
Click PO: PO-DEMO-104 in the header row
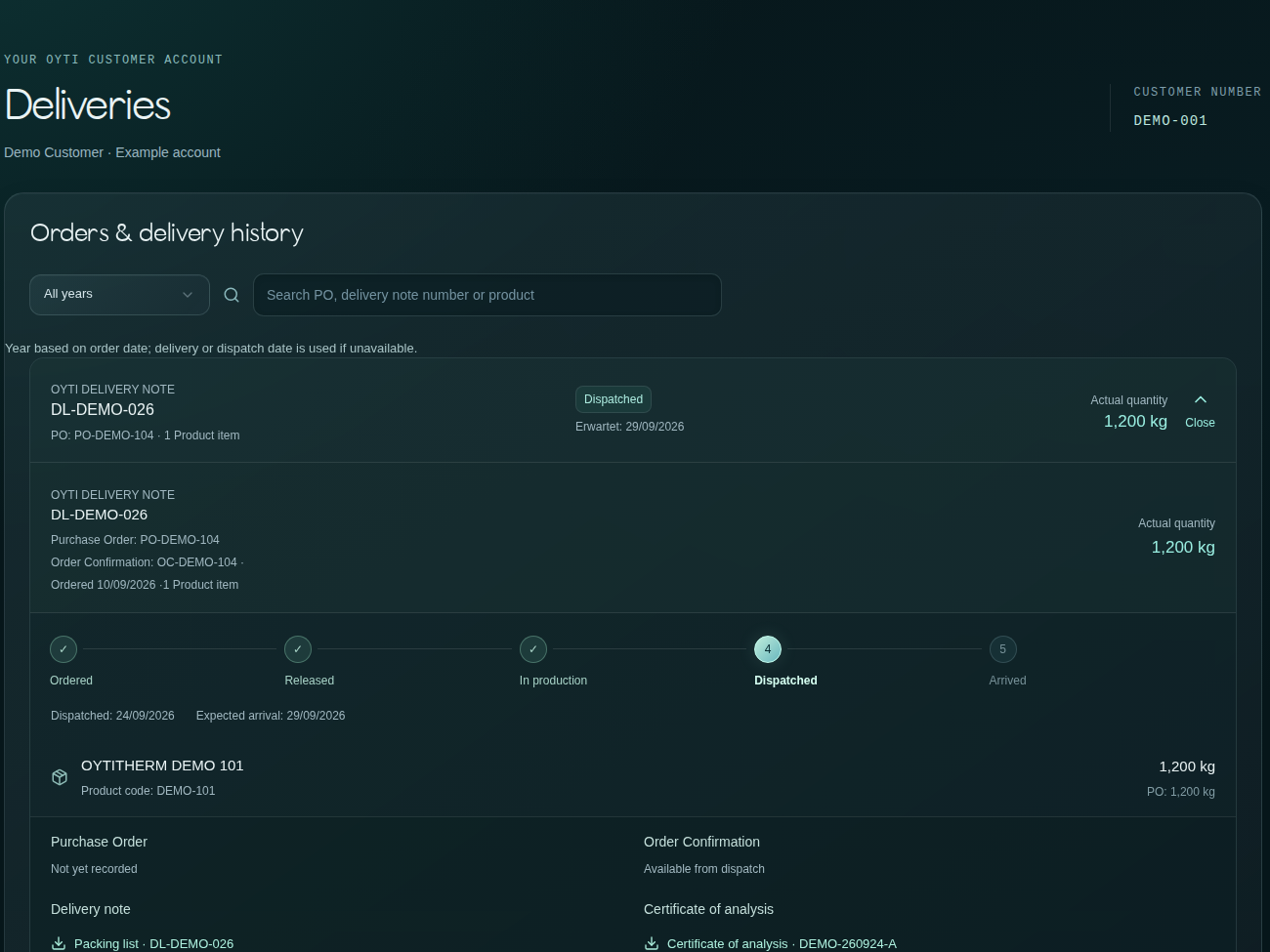coord(103,435)
